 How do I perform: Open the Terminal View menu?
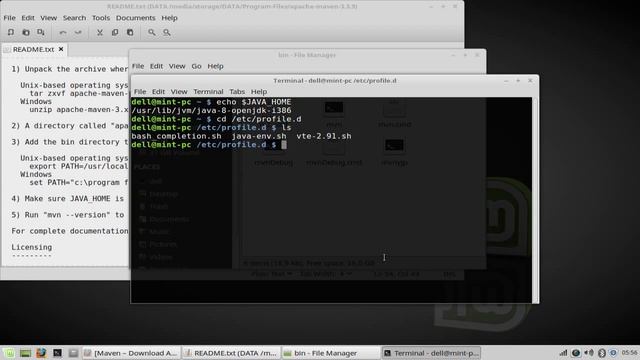point(179,91)
